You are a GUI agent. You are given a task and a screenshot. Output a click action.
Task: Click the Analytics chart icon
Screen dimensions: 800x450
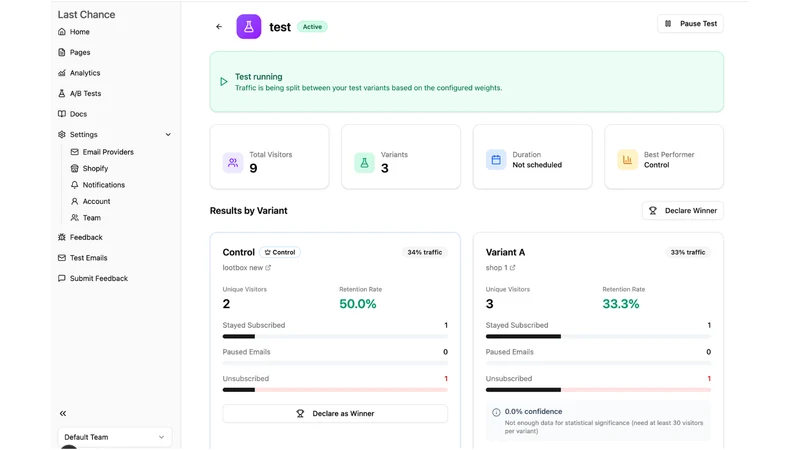[62, 73]
